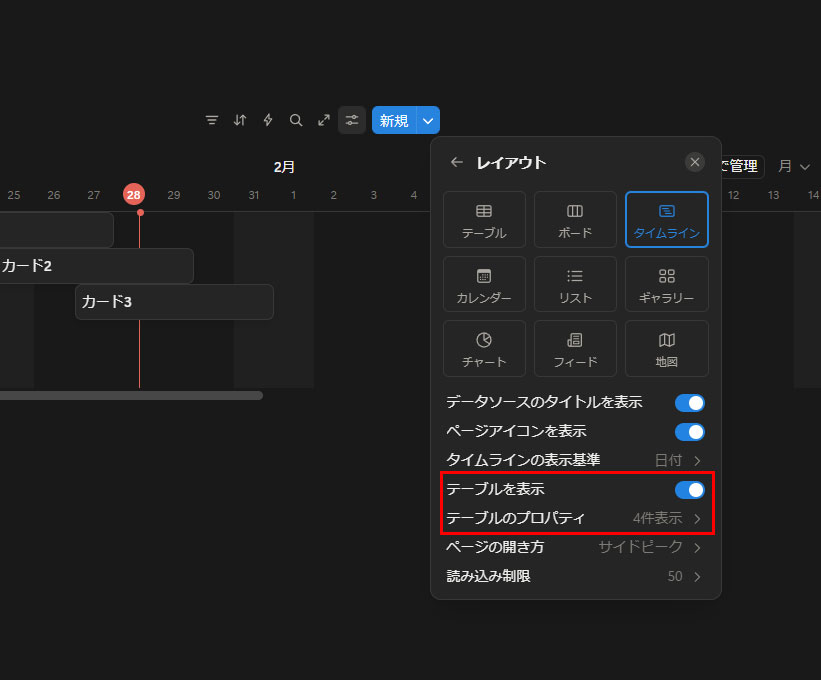Open the sort options icon
This screenshot has height=680, width=821.
point(240,120)
